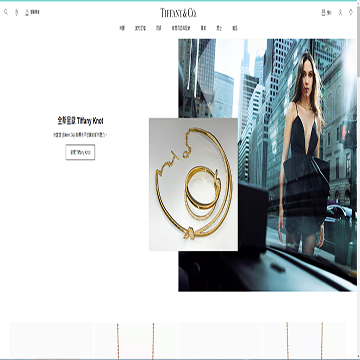Image resolution: width=360 pixels, height=360 pixels.
Task: Open the Jewelry (珠宝) navigation menu
Action: [122, 28]
